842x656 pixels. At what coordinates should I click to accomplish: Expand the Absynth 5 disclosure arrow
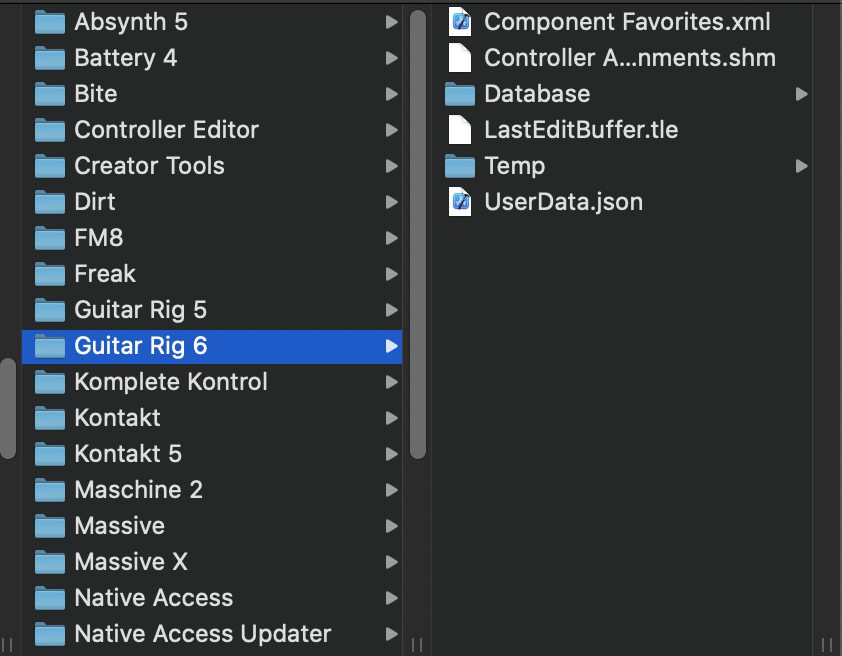tap(392, 22)
